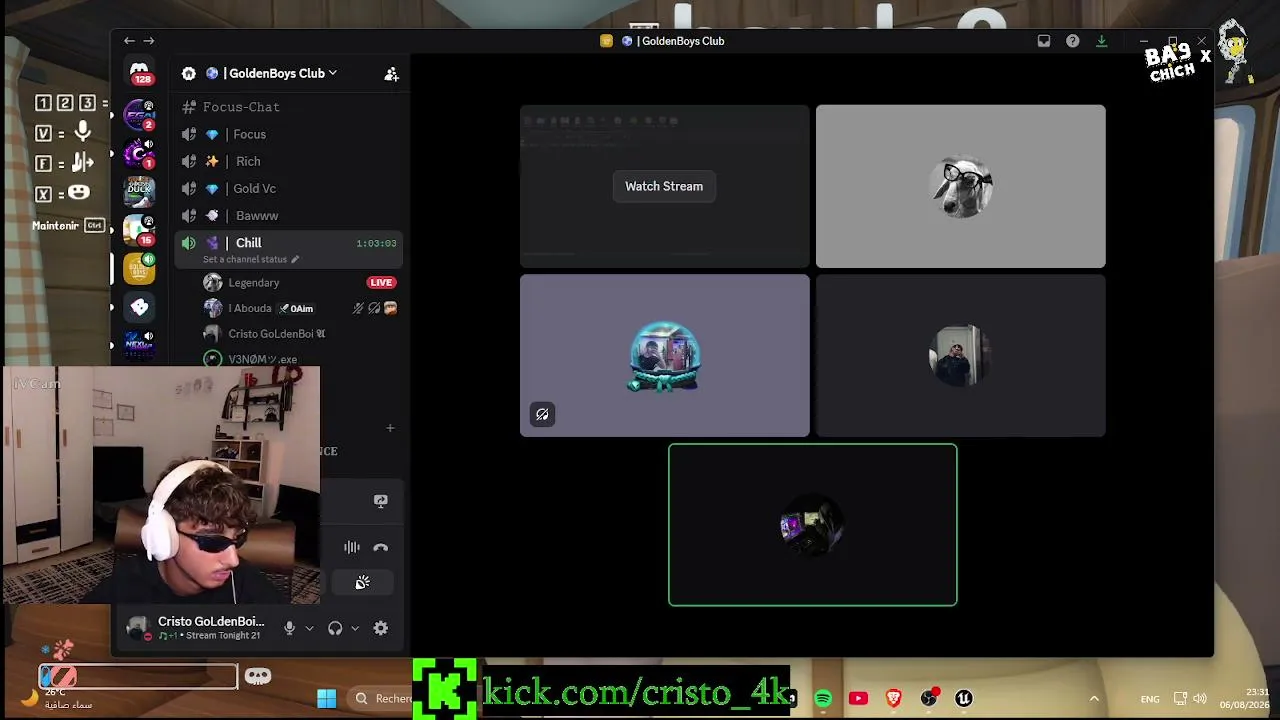Expand headphone output options arrow
The width and height of the screenshot is (1280, 720).
pos(355,628)
